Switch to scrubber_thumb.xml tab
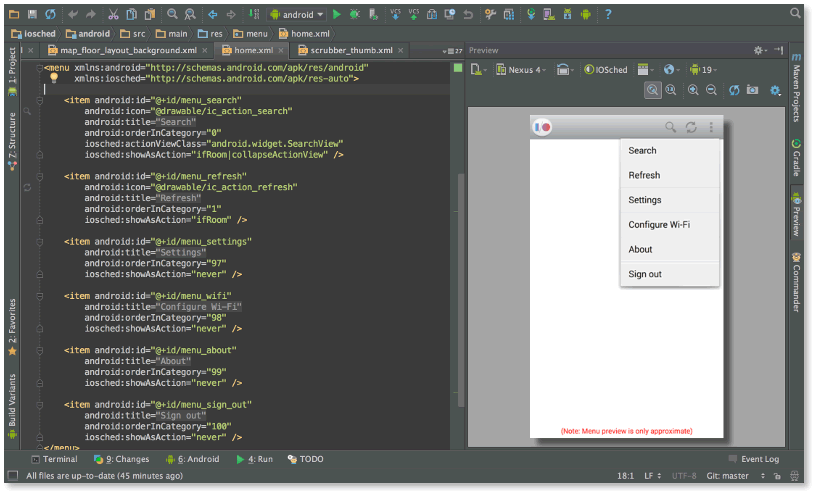The image size is (816, 495). [x=351, y=50]
